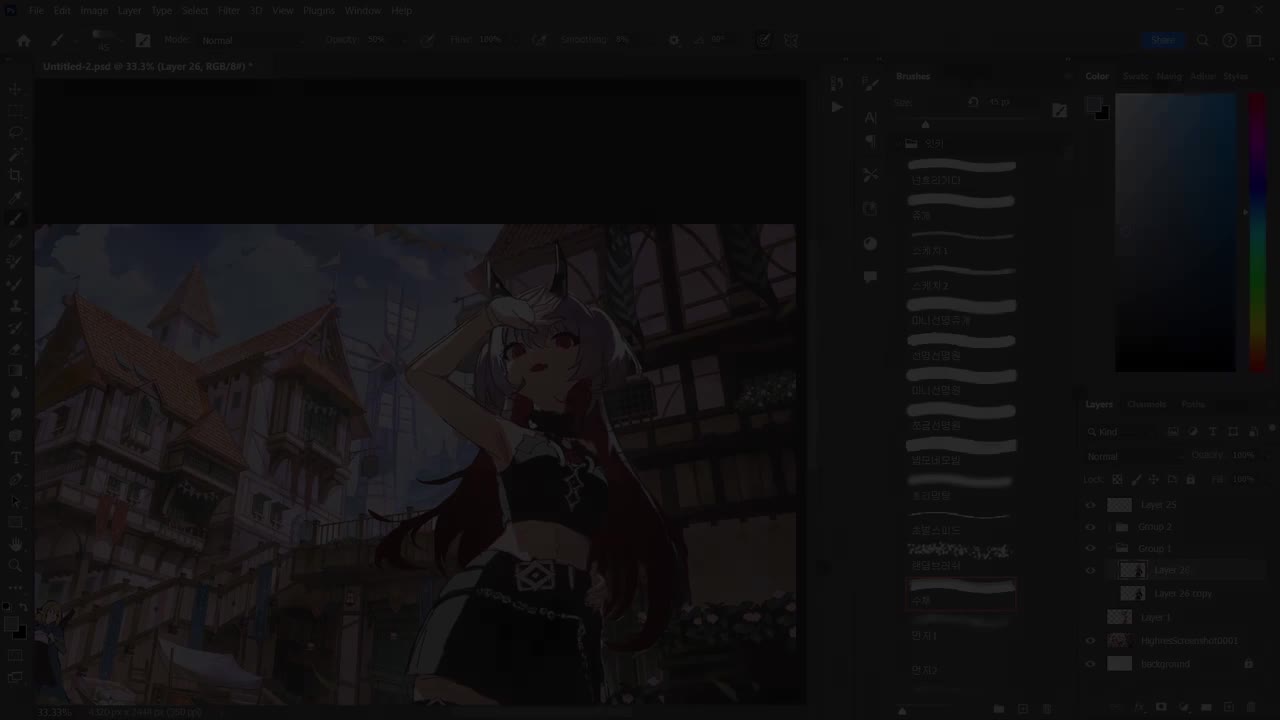Open the Image menu
The image size is (1280, 720).
94,10
